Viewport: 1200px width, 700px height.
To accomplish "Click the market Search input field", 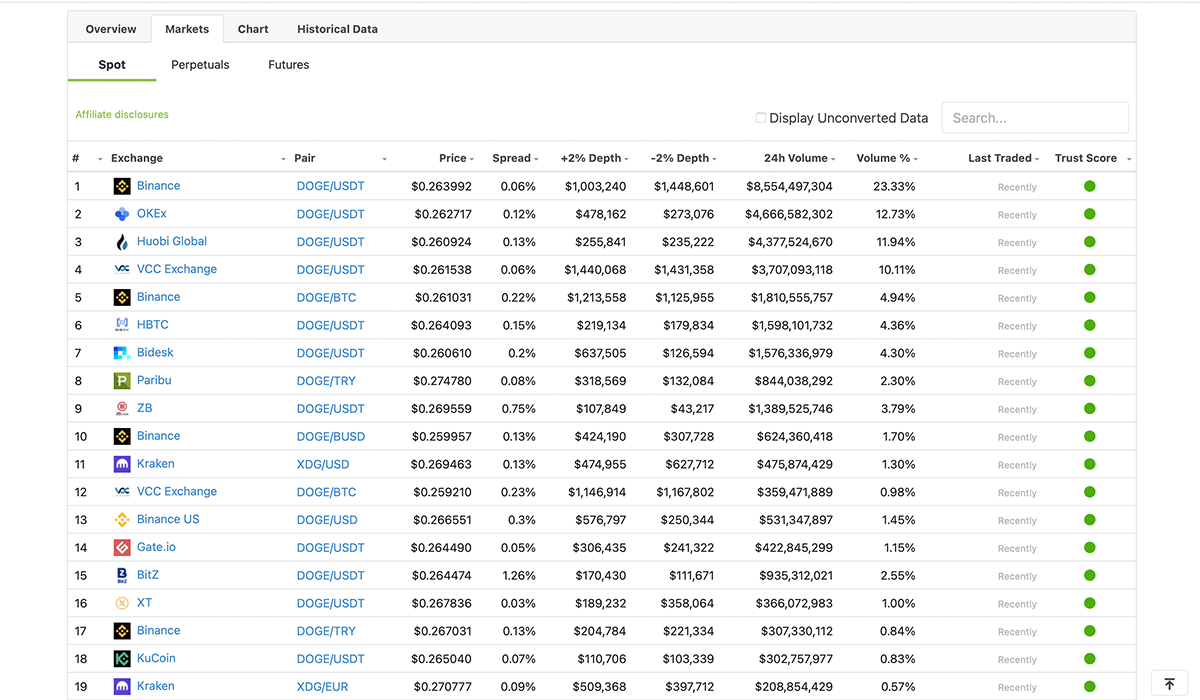I will click(x=1035, y=118).
